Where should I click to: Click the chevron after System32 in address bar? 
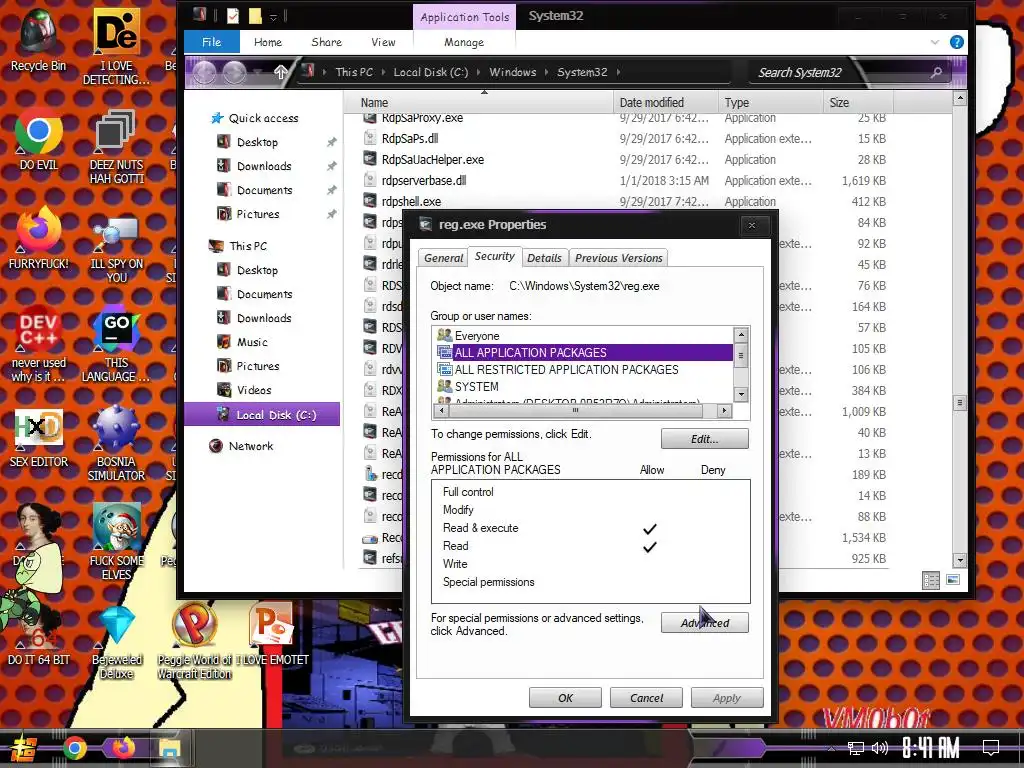click(618, 72)
